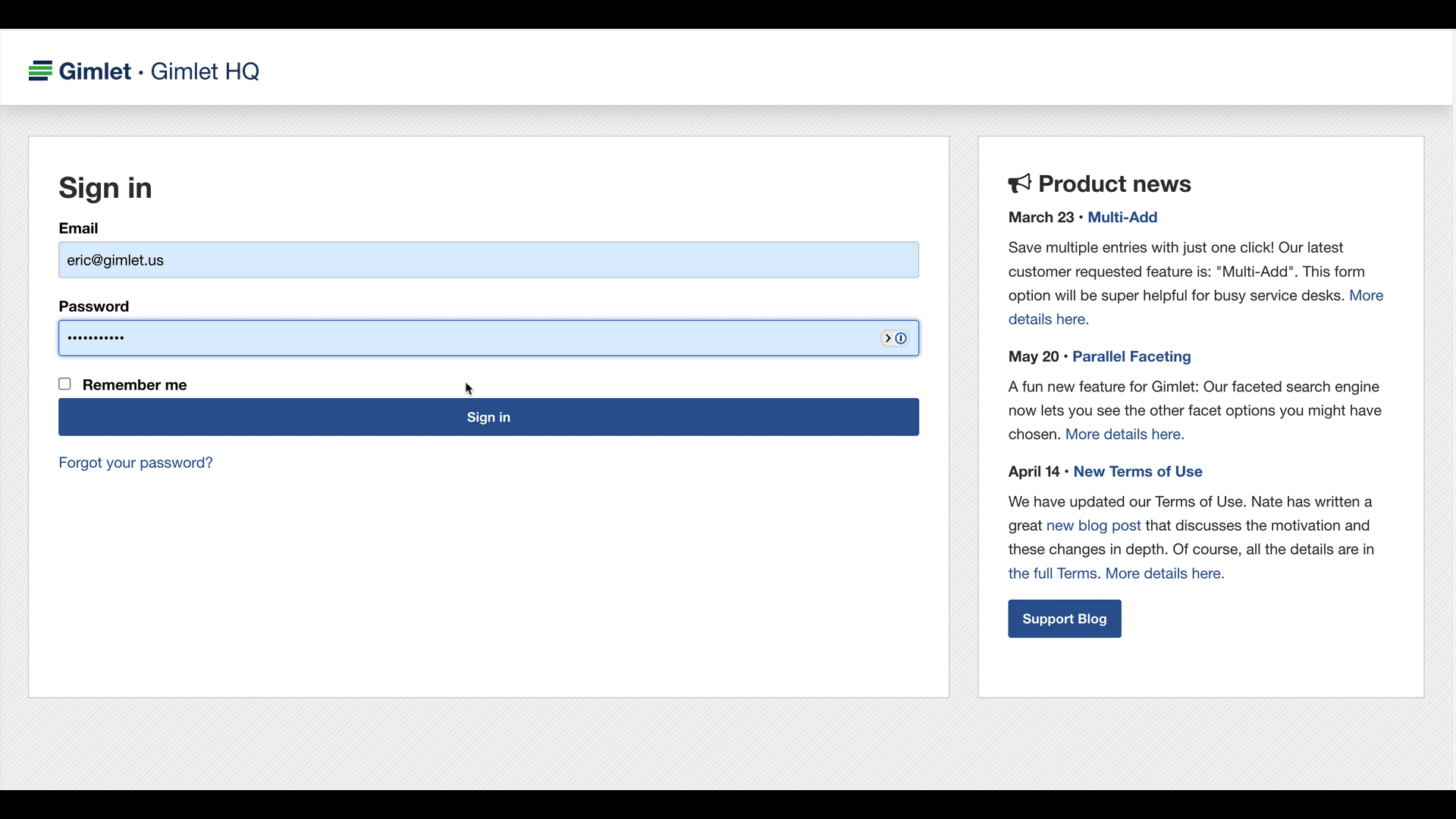1456x819 pixels.
Task: Open the Multi-Add news link
Action: tap(1122, 218)
